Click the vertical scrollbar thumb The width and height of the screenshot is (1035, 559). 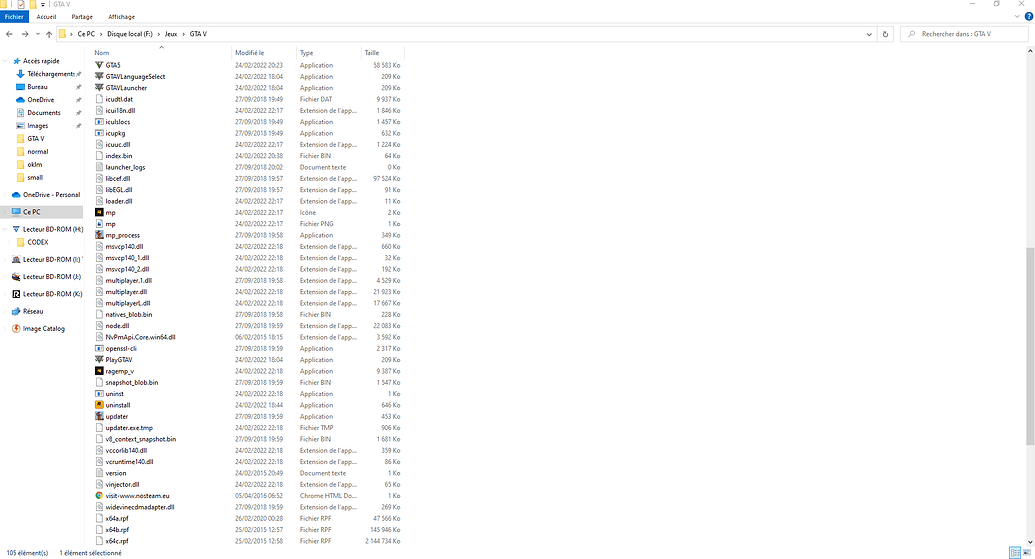pyautogui.click(x=1030, y=346)
